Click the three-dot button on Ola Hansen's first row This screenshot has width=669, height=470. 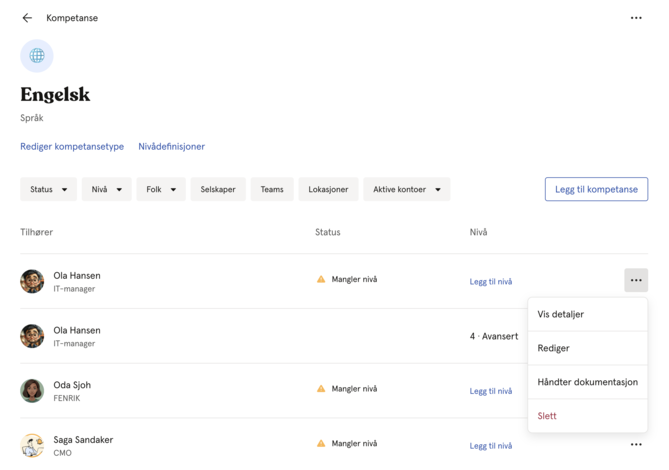coord(636,280)
